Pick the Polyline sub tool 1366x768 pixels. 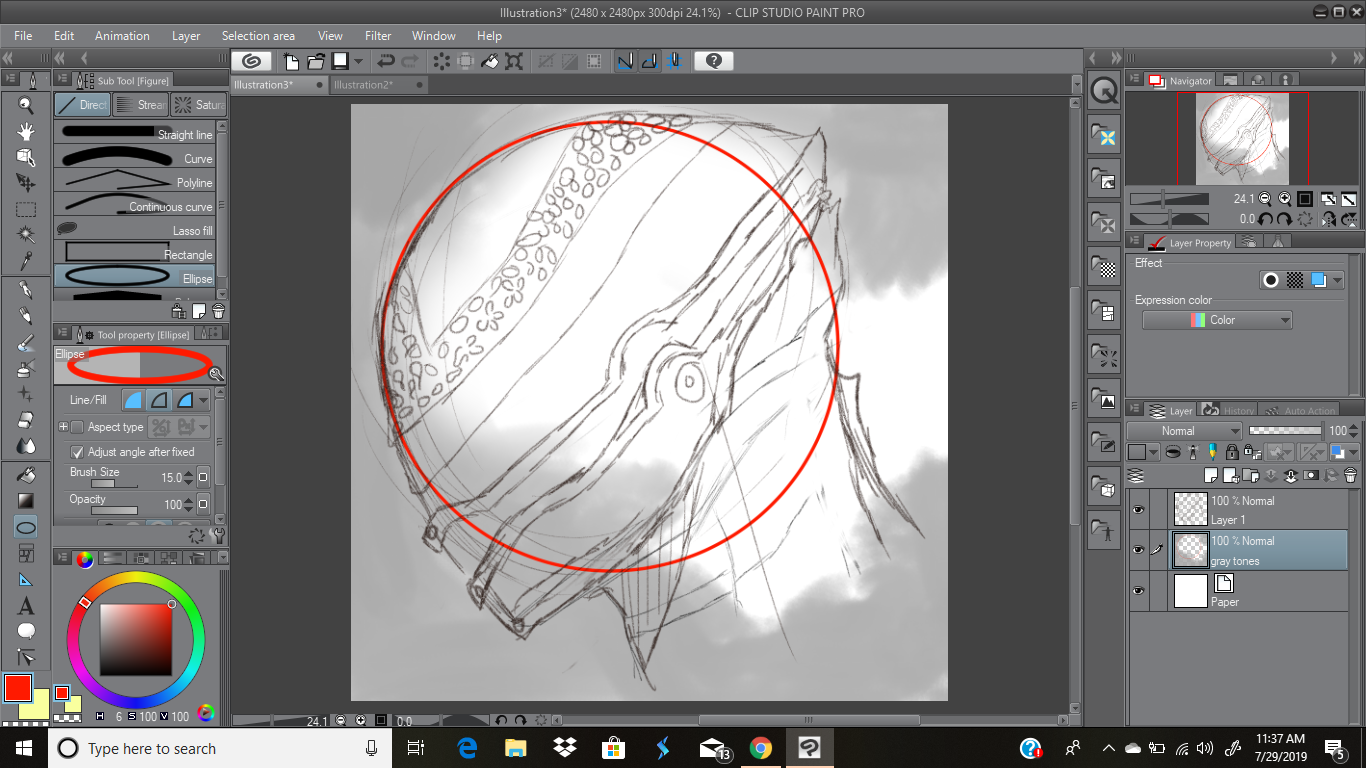click(x=140, y=182)
